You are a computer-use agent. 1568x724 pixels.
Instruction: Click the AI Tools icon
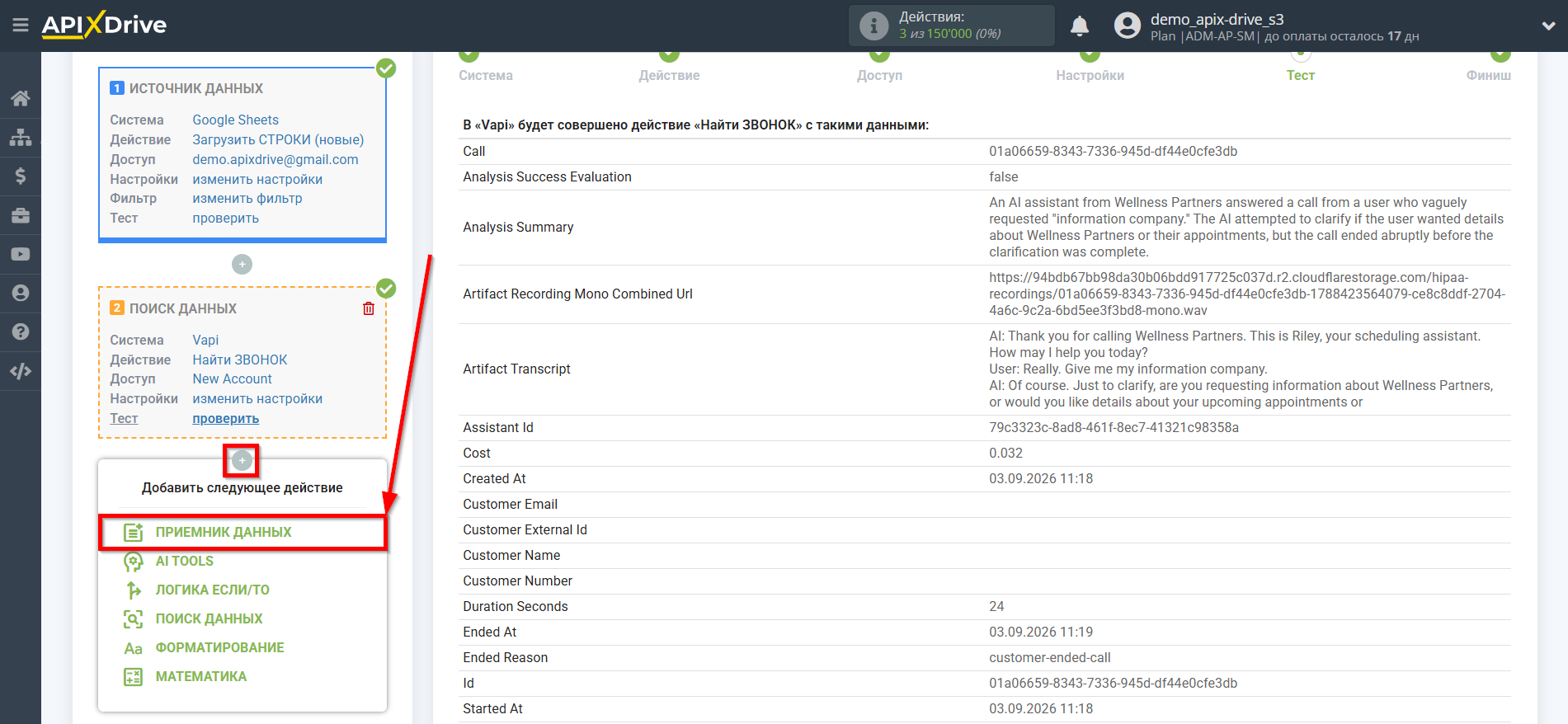133,562
